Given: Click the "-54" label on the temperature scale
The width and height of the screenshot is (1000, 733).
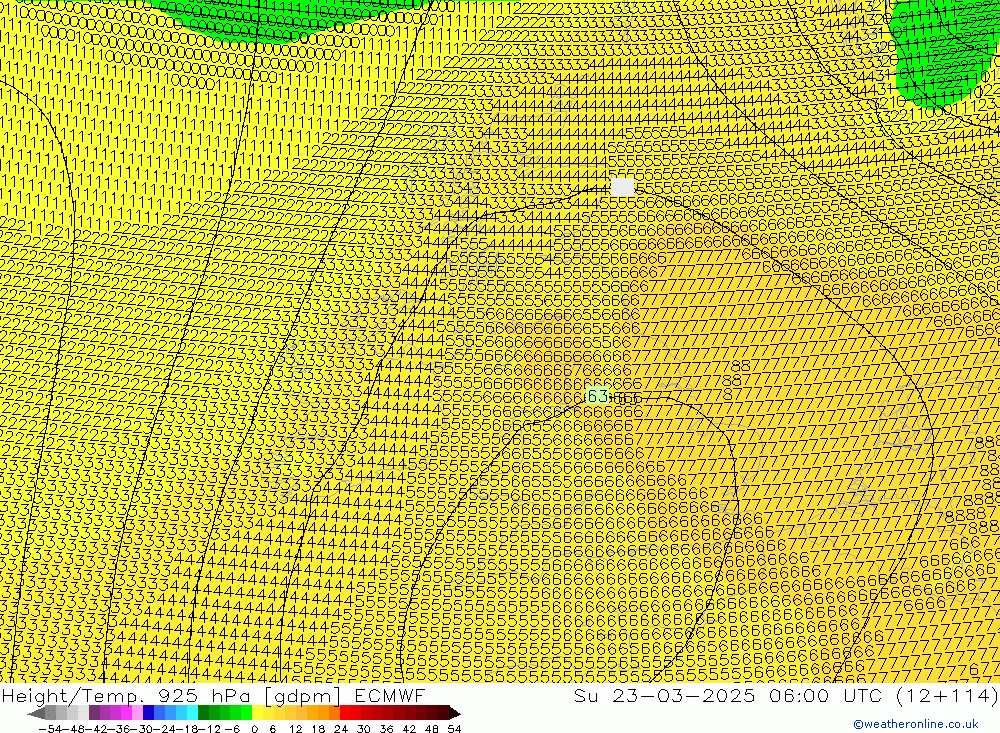Looking at the screenshot, I should click(x=51, y=729).
